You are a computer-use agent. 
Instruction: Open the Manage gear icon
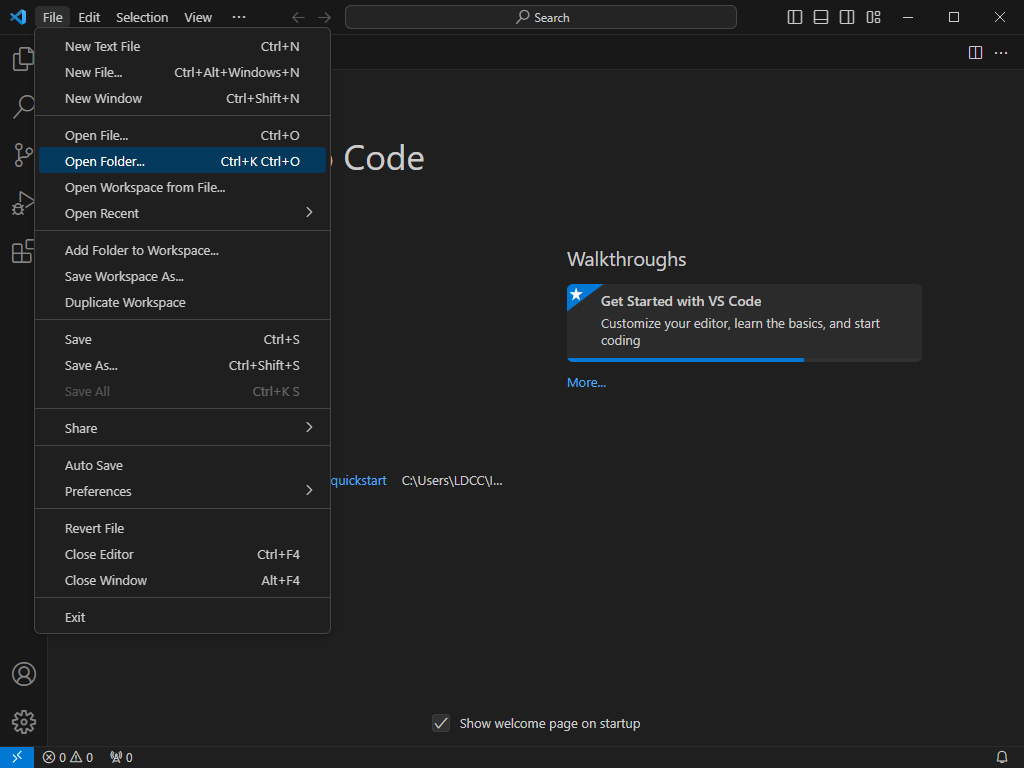pyautogui.click(x=24, y=722)
